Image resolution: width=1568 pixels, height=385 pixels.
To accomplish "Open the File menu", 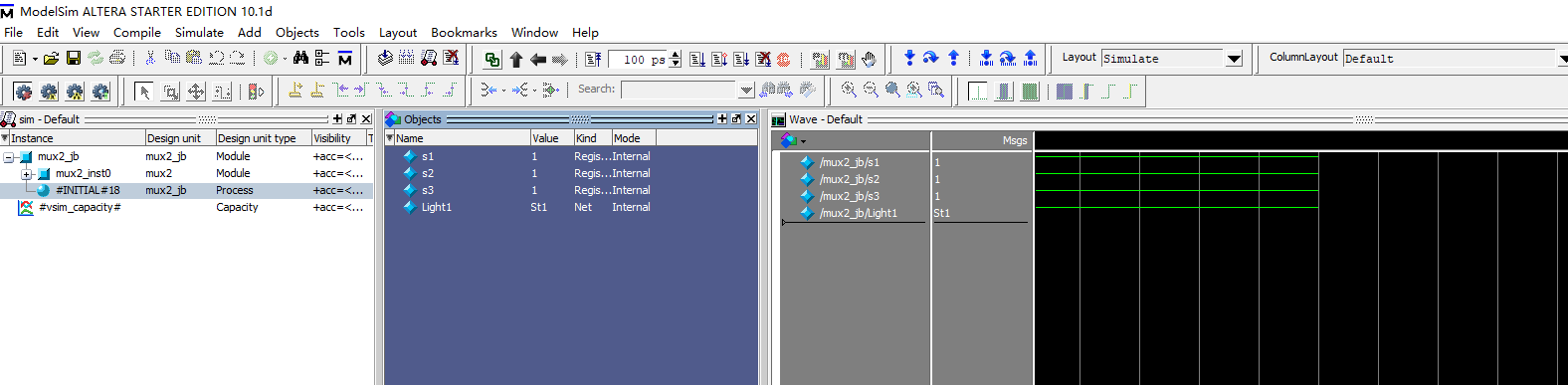I will point(14,32).
